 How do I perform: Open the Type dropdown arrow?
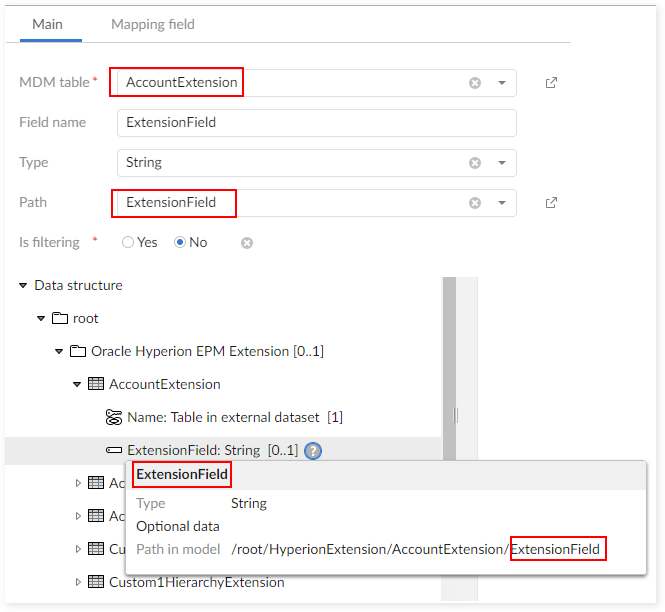pyautogui.click(x=502, y=163)
